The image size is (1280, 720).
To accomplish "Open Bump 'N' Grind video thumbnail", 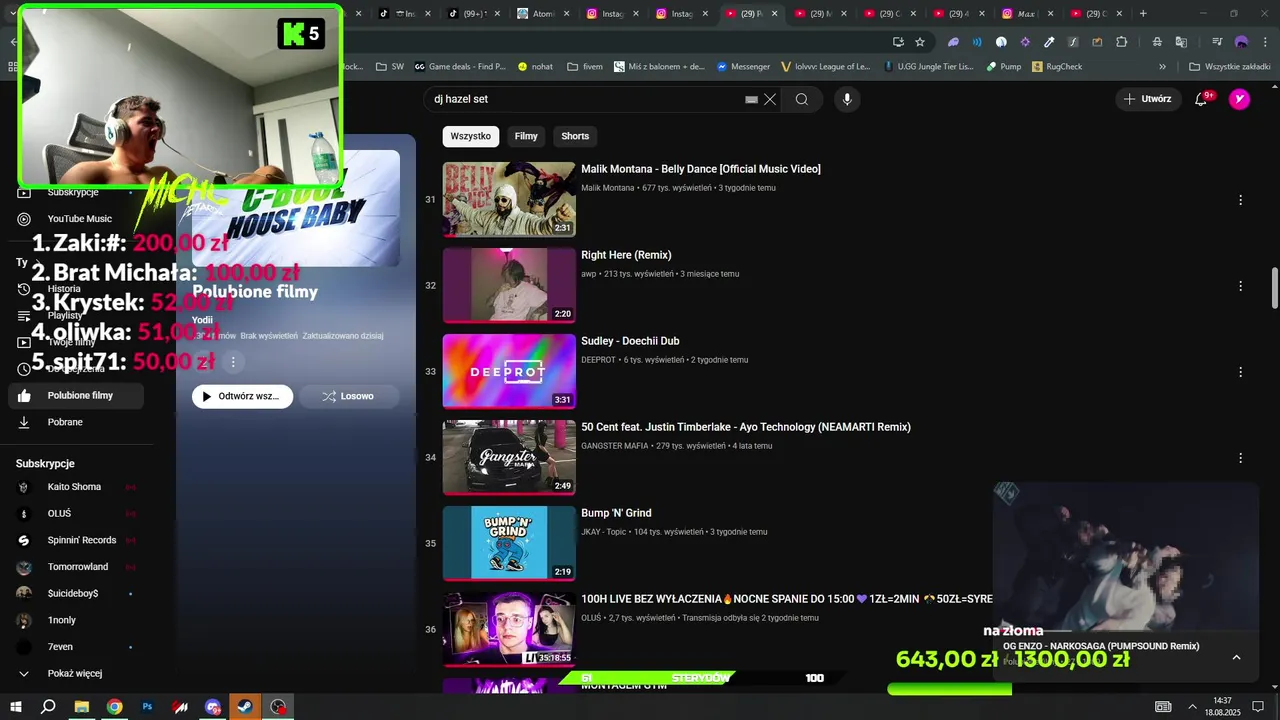I will click(x=509, y=543).
